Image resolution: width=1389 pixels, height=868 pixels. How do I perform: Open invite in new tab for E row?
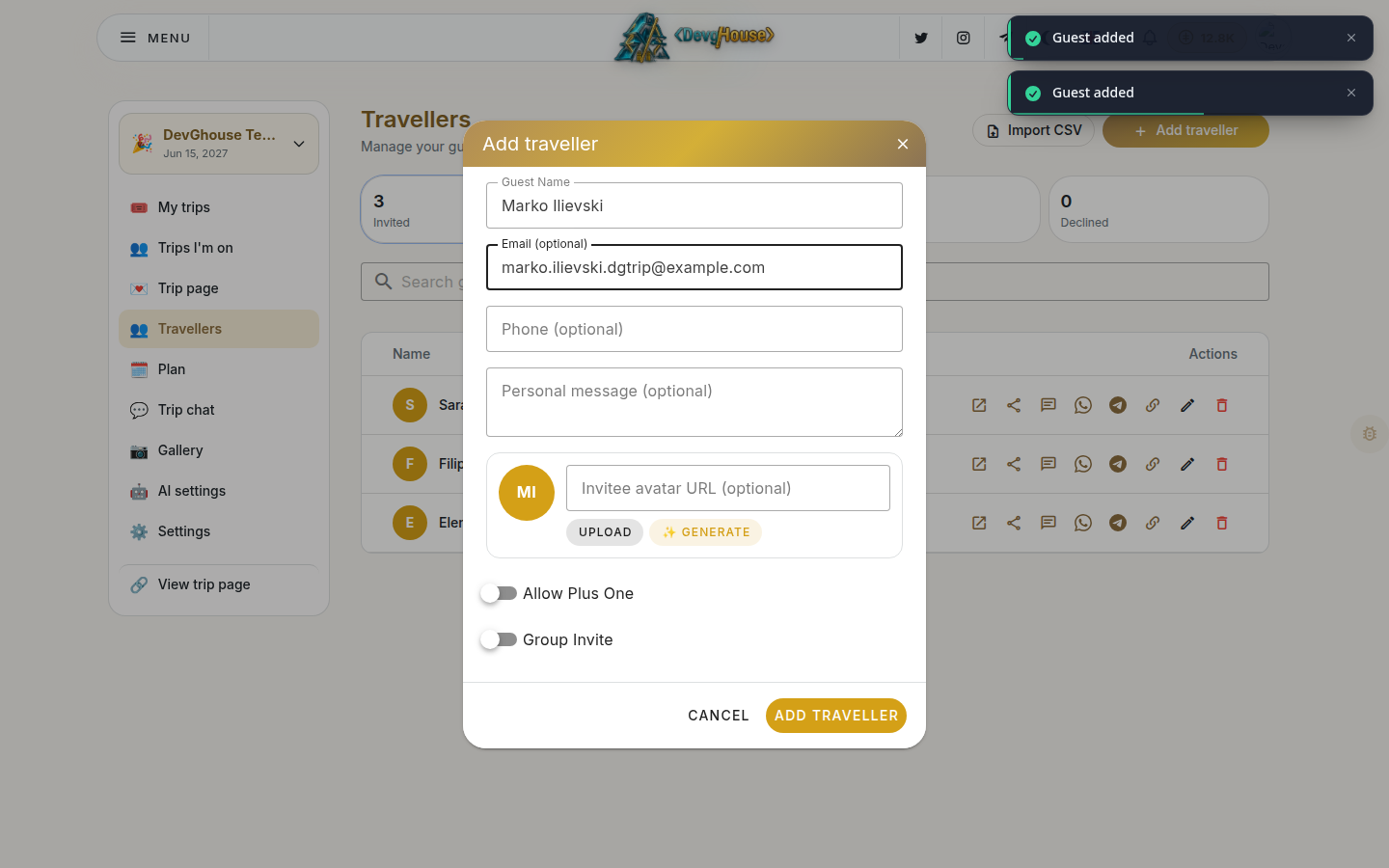click(x=979, y=523)
